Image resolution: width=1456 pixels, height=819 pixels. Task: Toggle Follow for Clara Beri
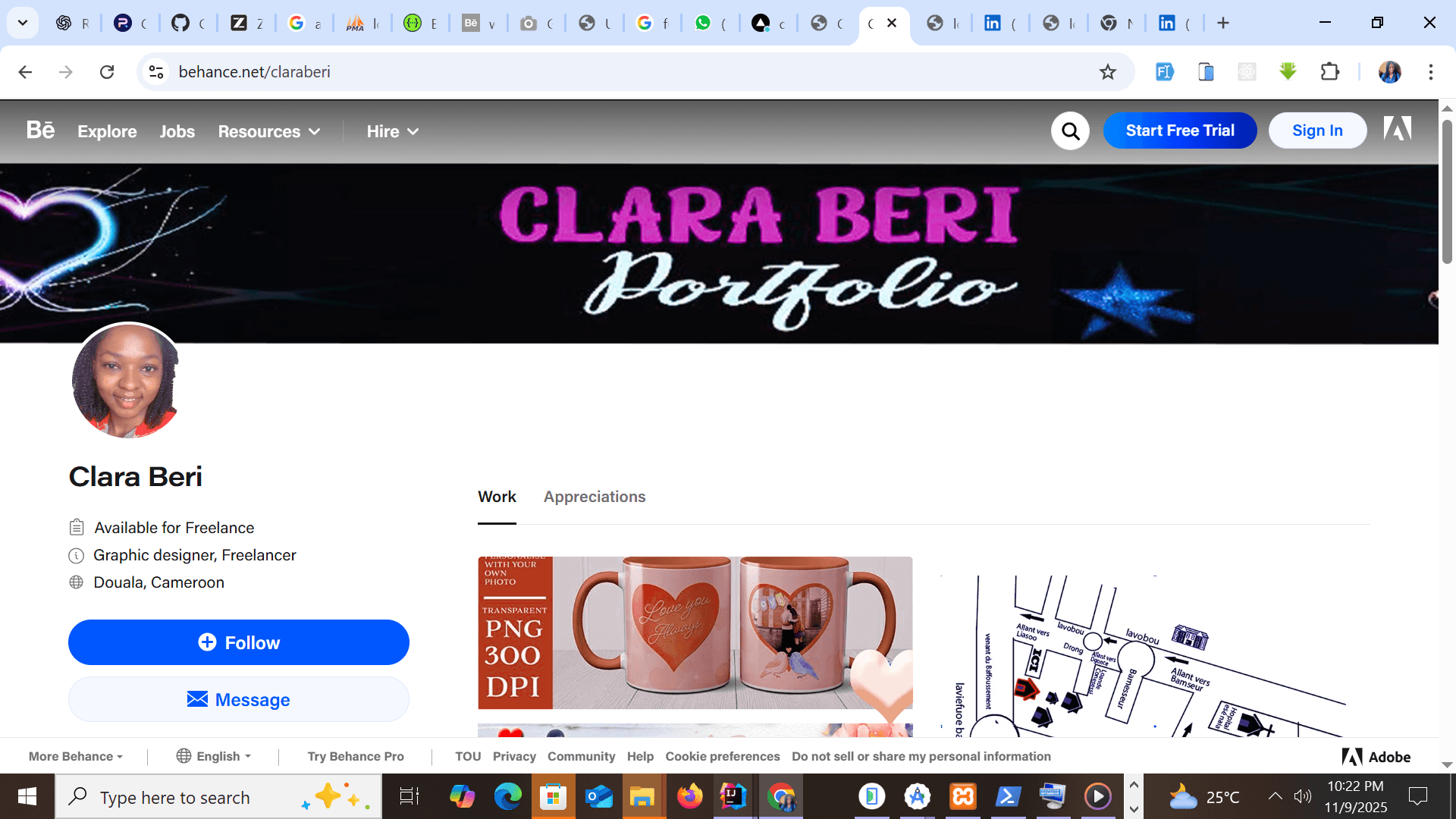pos(239,642)
